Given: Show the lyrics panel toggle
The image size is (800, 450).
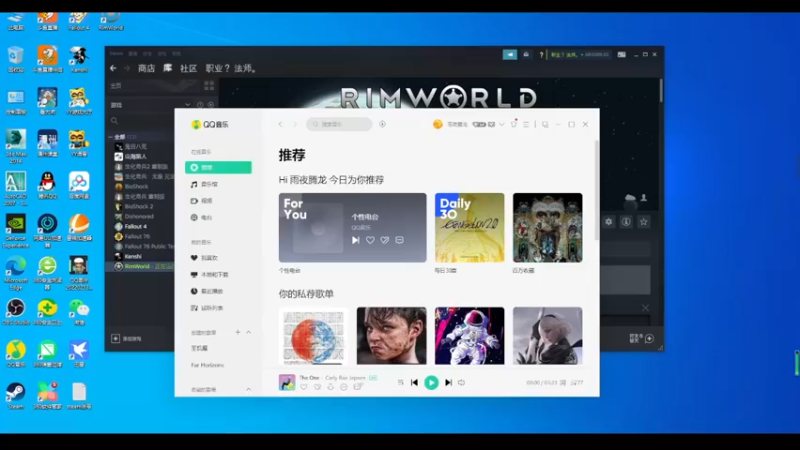Looking at the screenshot, I should (x=563, y=382).
